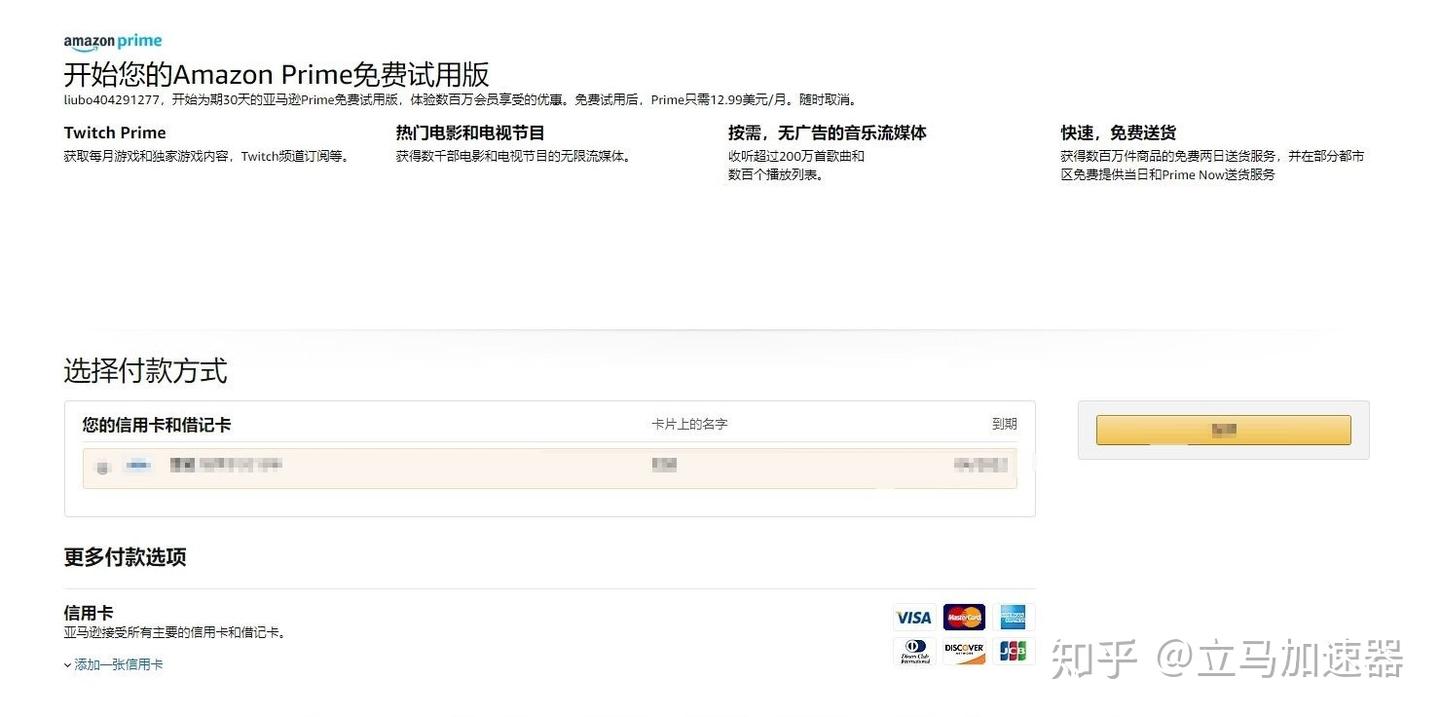Click the JCB card icon
The width and height of the screenshot is (1440, 717).
[1013, 651]
